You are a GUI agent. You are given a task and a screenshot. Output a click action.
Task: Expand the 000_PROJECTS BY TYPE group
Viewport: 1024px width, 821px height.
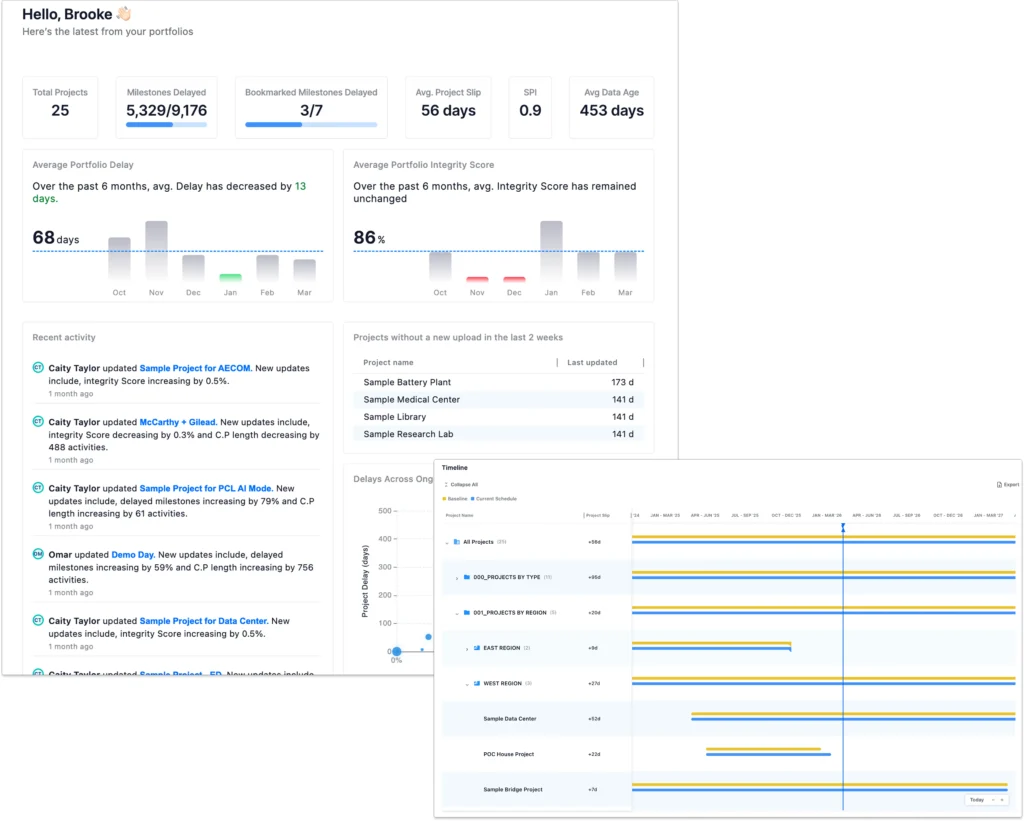tap(457, 577)
